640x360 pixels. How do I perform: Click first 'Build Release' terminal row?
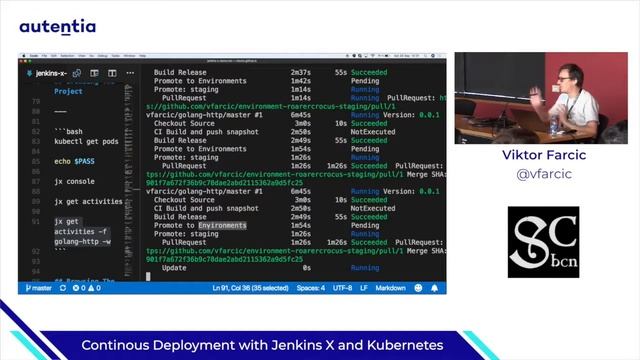pyautogui.click(x=180, y=72)
